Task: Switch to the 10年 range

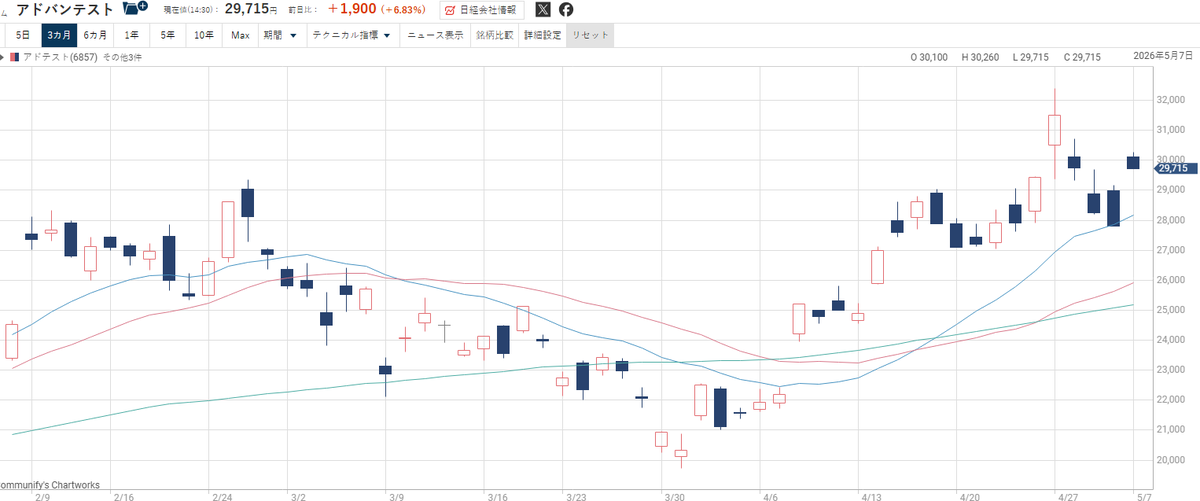Action: coord(204,35)
